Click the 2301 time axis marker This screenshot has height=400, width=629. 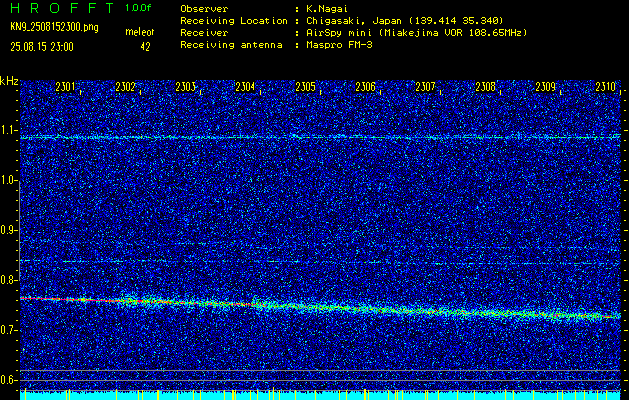(65, 87)
